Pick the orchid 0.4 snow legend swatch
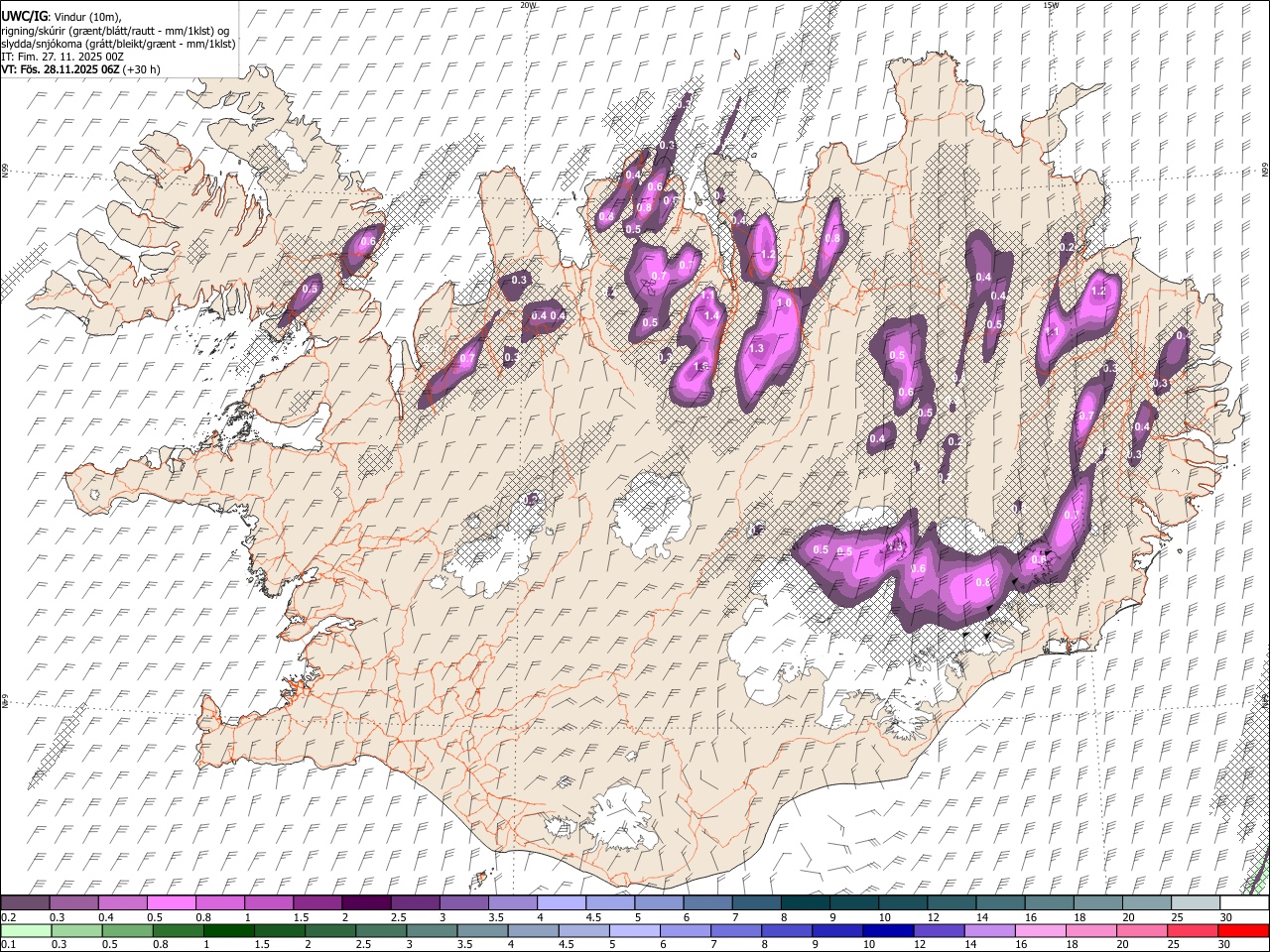The image size is (1270, 952). coord(123,902)
